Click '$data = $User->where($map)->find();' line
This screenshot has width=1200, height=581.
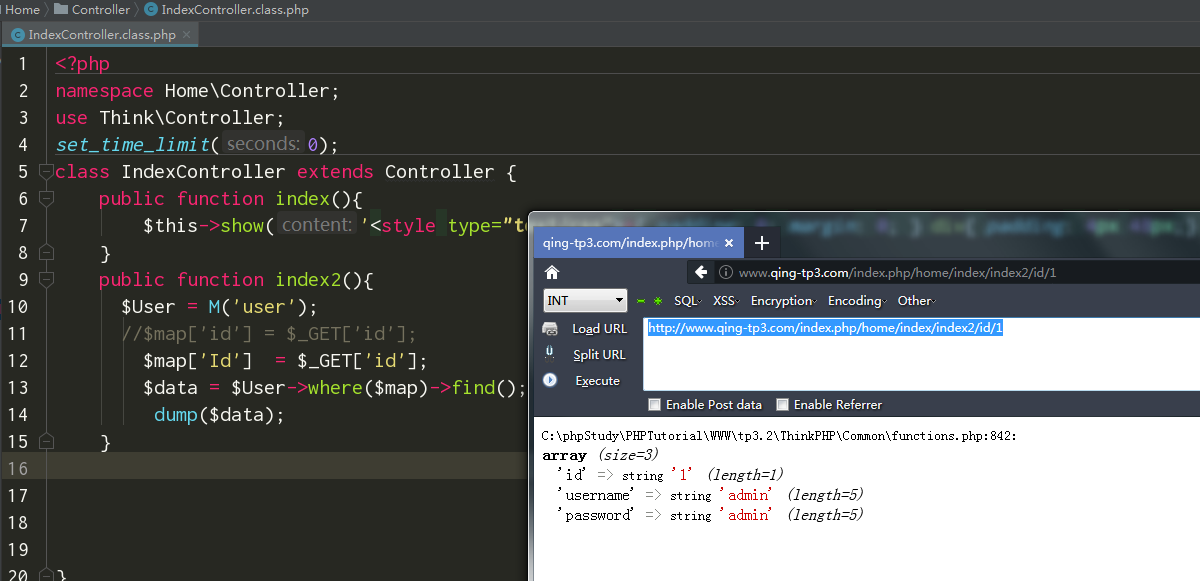coord(334,387)
